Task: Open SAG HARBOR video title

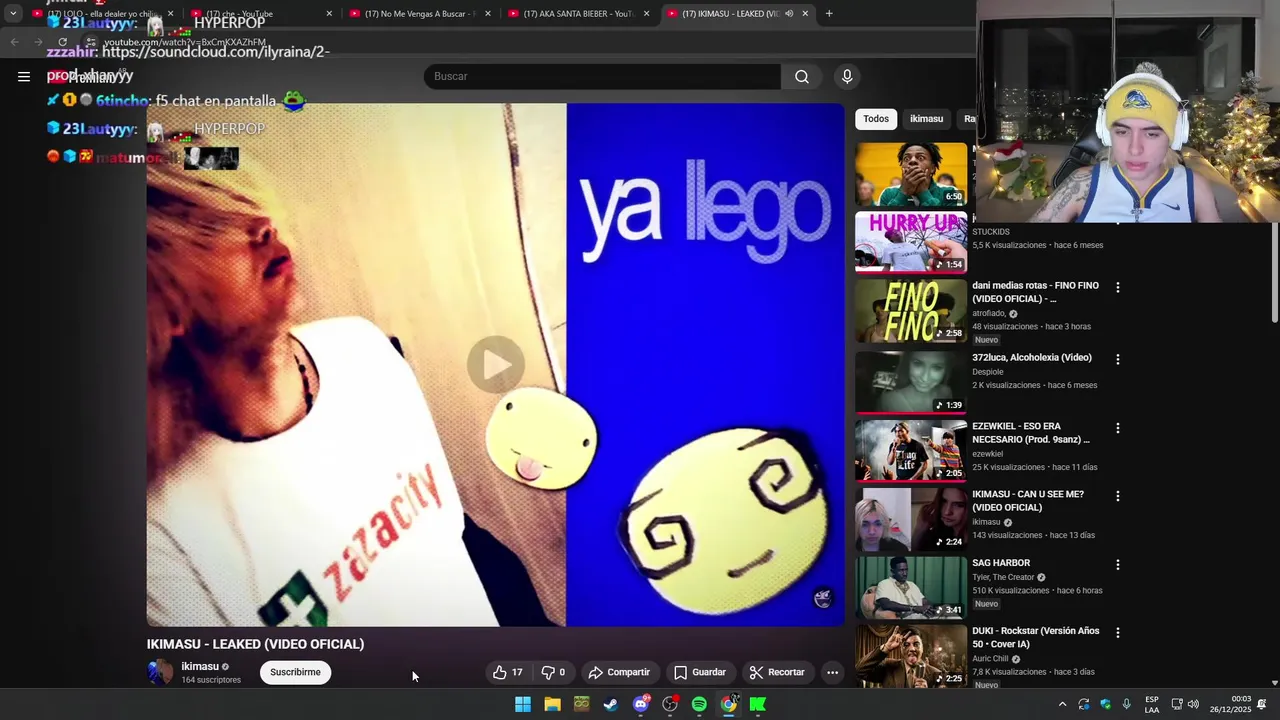Action: (x=1001, y=563)
